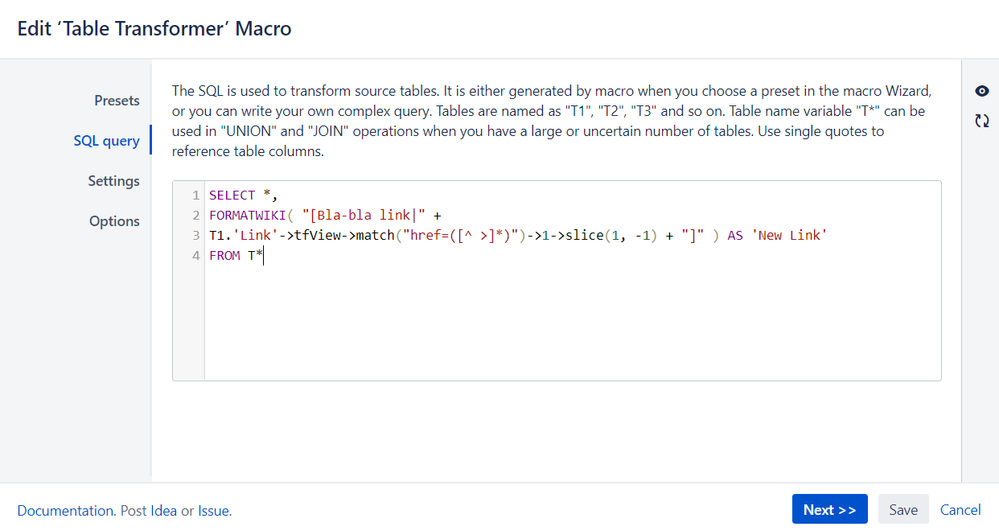Click the empty area of SQL editor
999x531 pixels.
tap(572, 322)
